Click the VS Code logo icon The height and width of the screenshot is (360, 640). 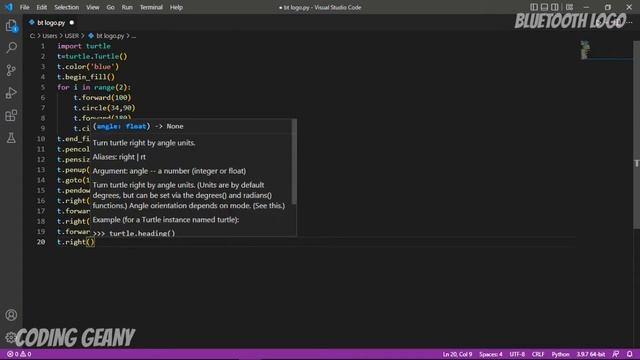pyautogui.click(x=9, y=7)
